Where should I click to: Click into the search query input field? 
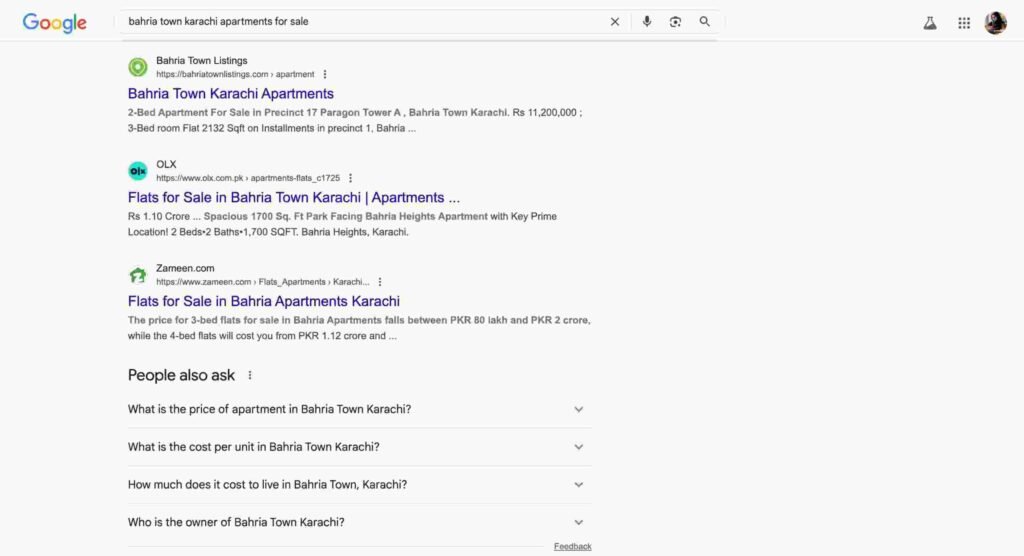point(360,22)
